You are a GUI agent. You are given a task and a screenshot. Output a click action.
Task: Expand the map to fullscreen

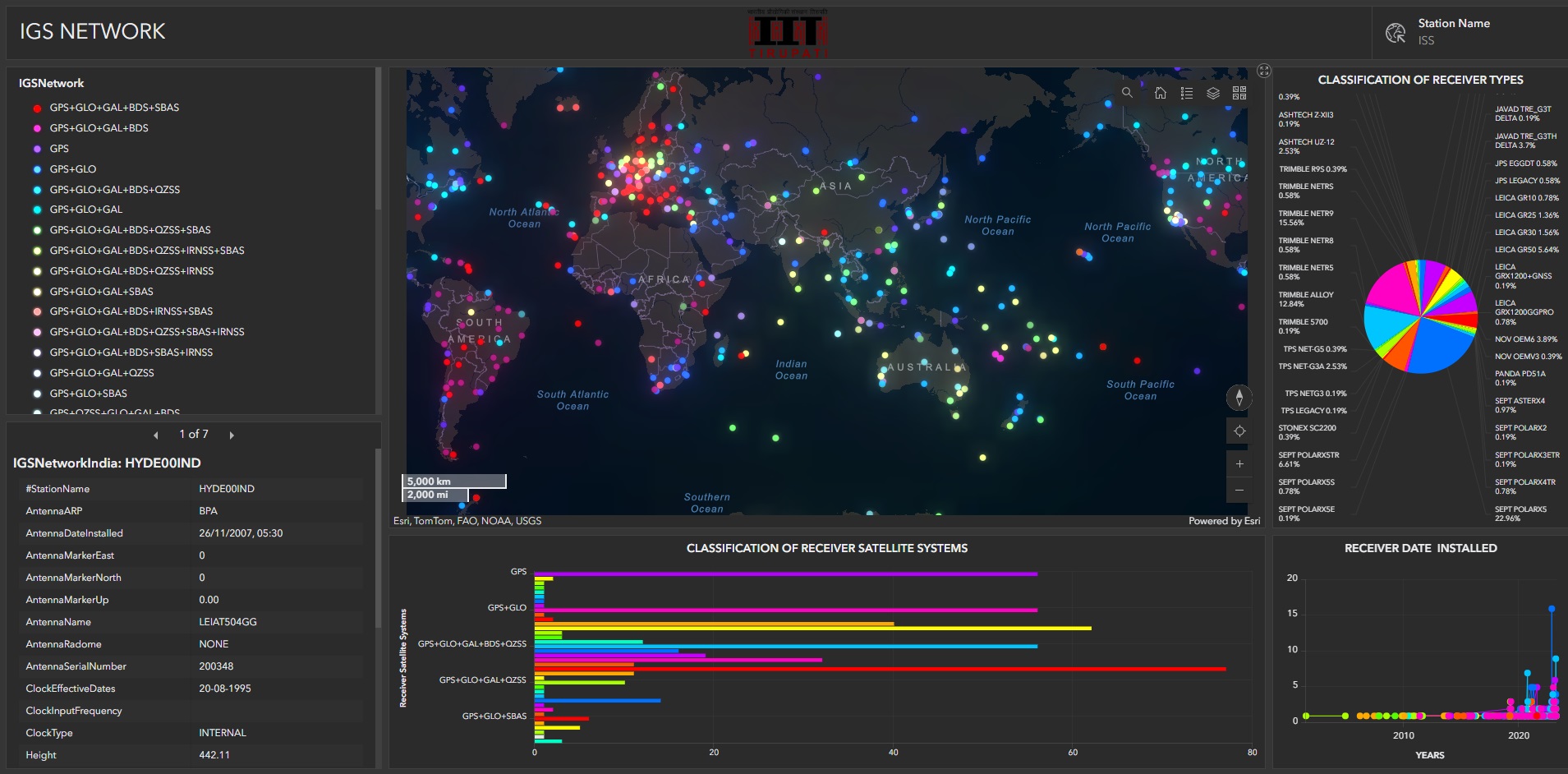[x=1264, y=71]
